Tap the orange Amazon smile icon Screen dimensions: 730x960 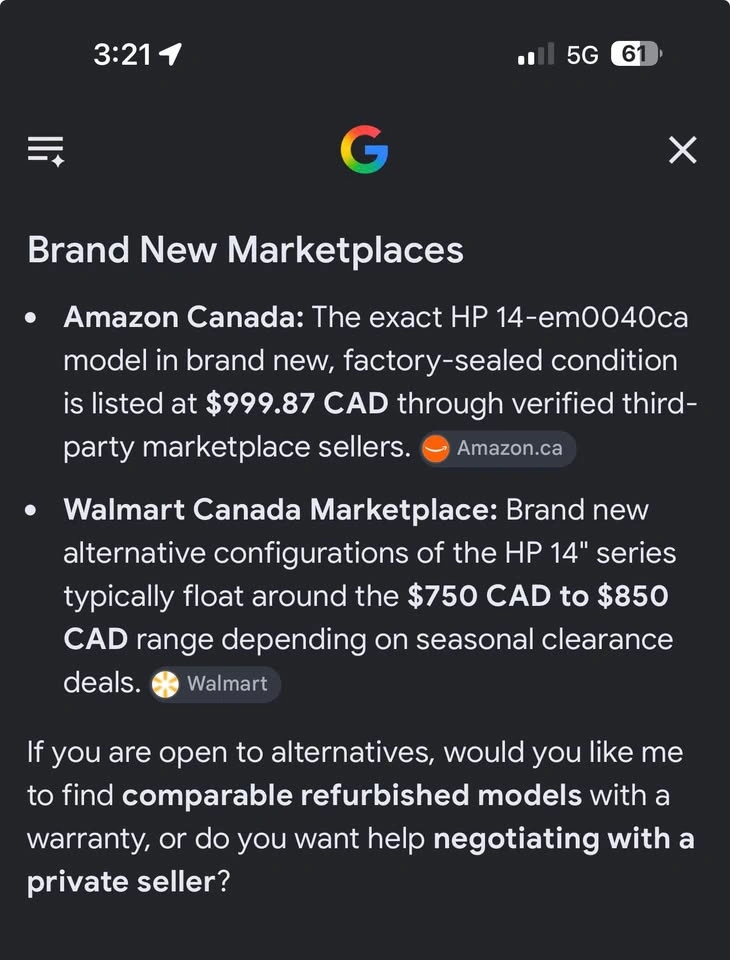435,449
